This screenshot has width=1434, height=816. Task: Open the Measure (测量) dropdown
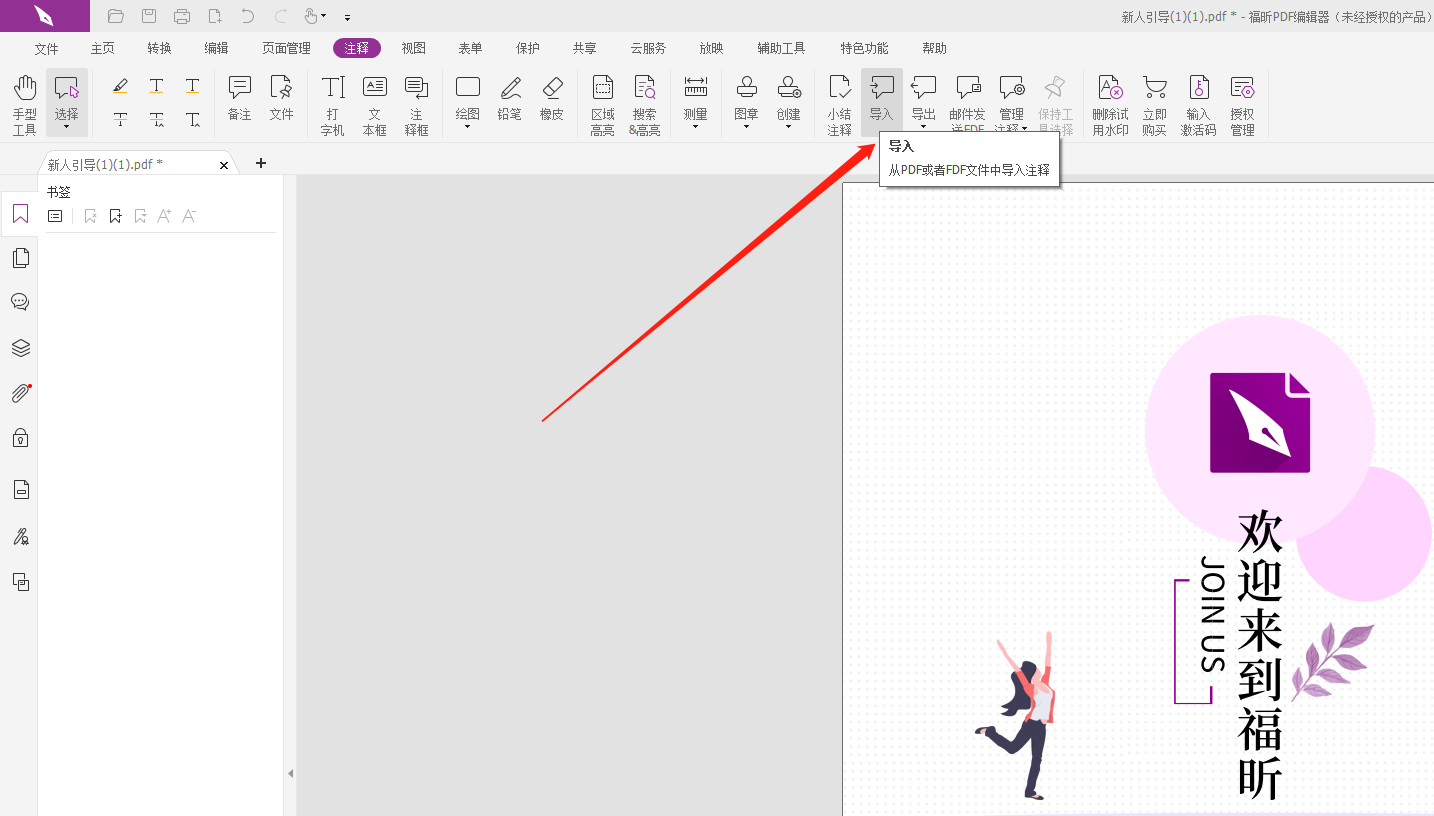point(695,104)
